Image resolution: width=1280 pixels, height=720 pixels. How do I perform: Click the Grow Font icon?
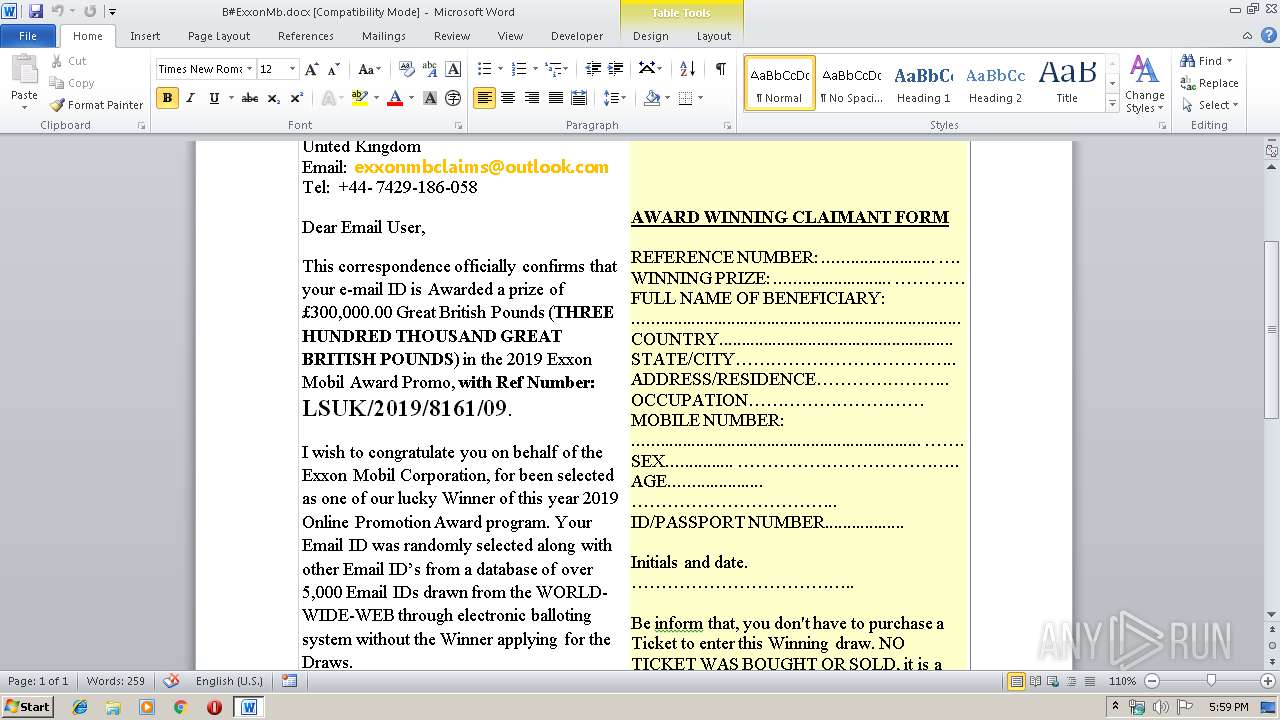tap(312, 69)
